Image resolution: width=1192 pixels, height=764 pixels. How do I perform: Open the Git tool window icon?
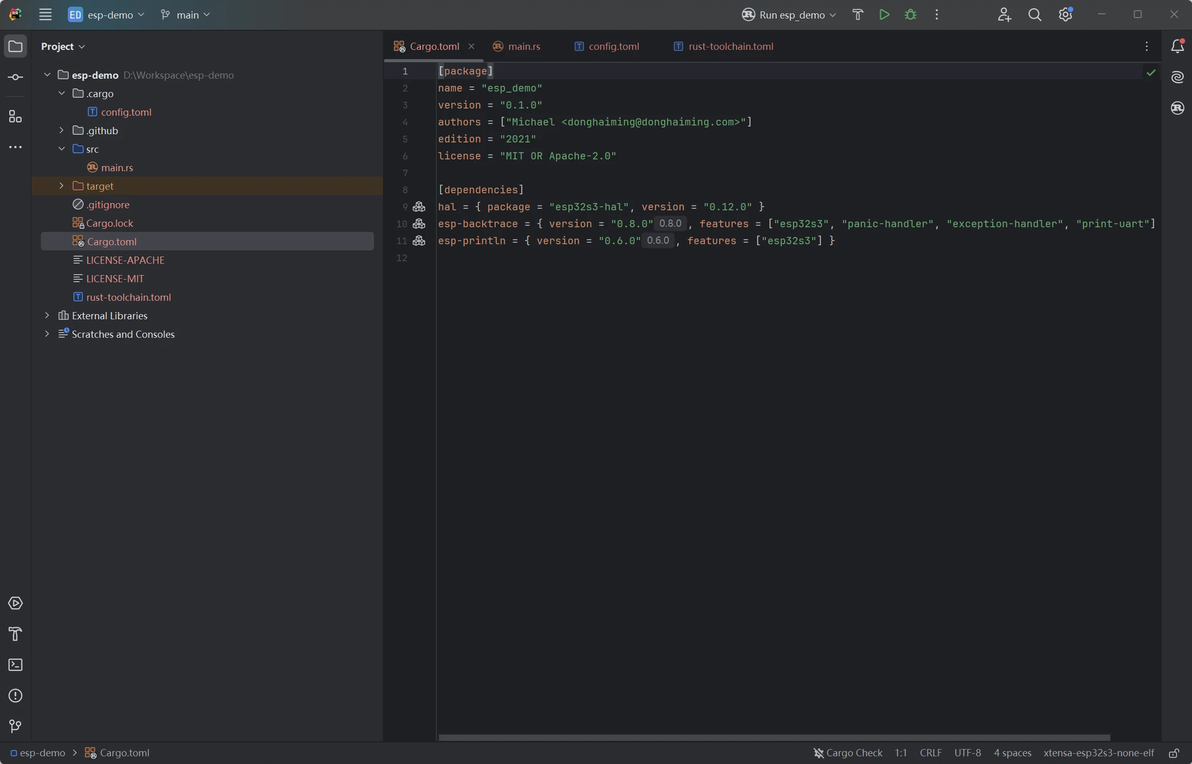click(x=15, y=726)
